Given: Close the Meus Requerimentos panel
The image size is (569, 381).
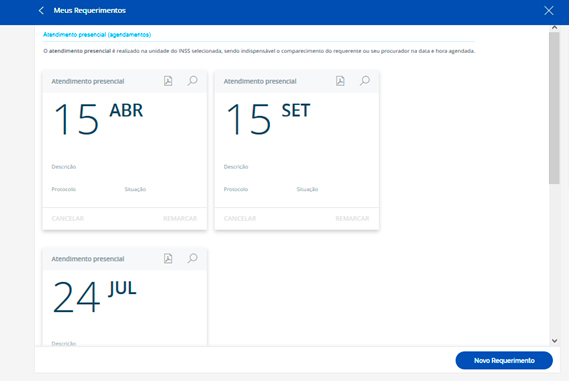Looking at the screenshot, I should (549, 11).
